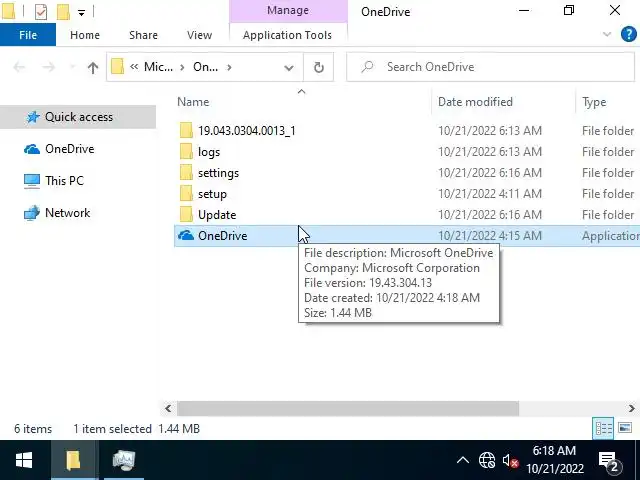This screenshot has height=480, width=640.
Task: Click the Network icon in sidebar
Action: coord(32,213)
